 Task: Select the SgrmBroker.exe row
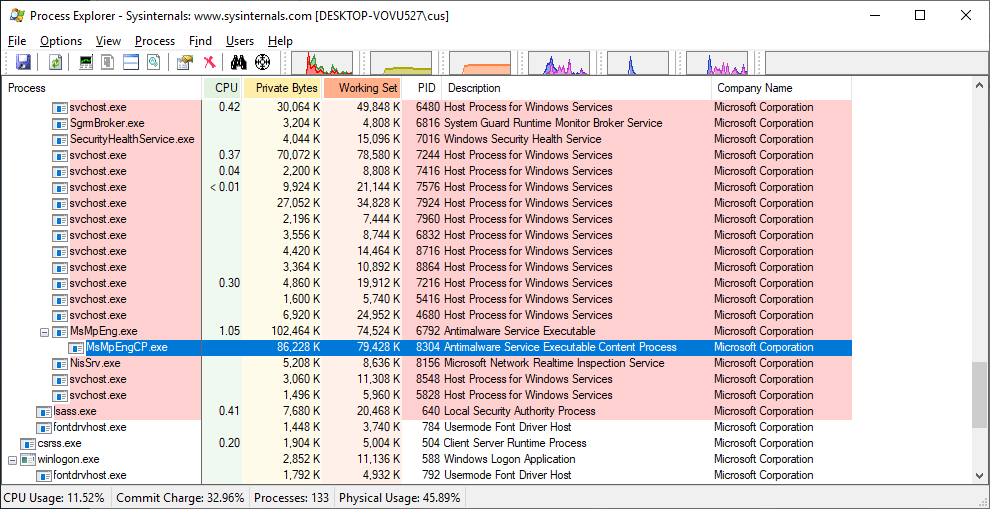[x=427, y=123]
